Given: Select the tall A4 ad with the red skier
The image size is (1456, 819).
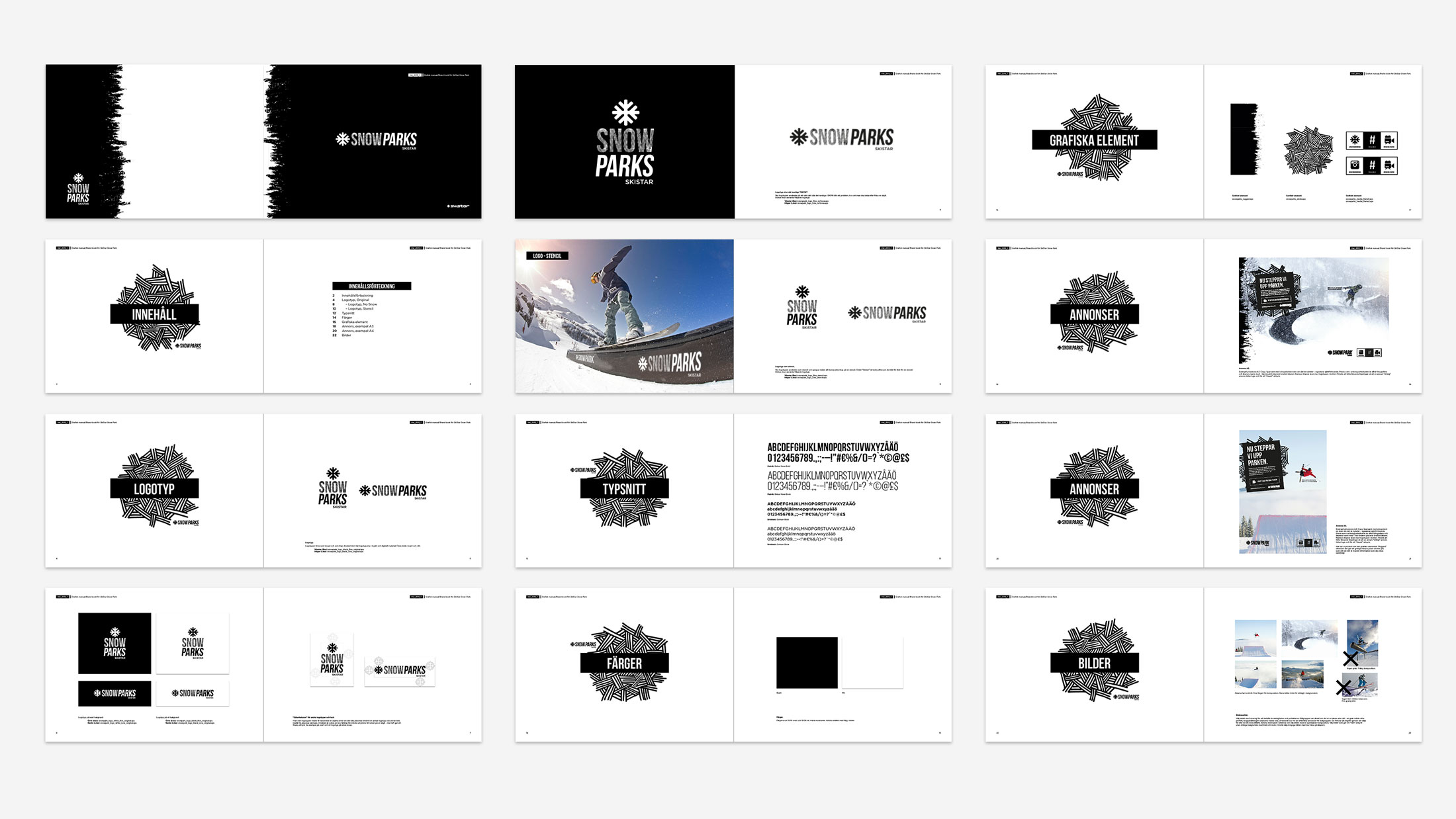Looking at the screenshot, I should point(1283,492).
